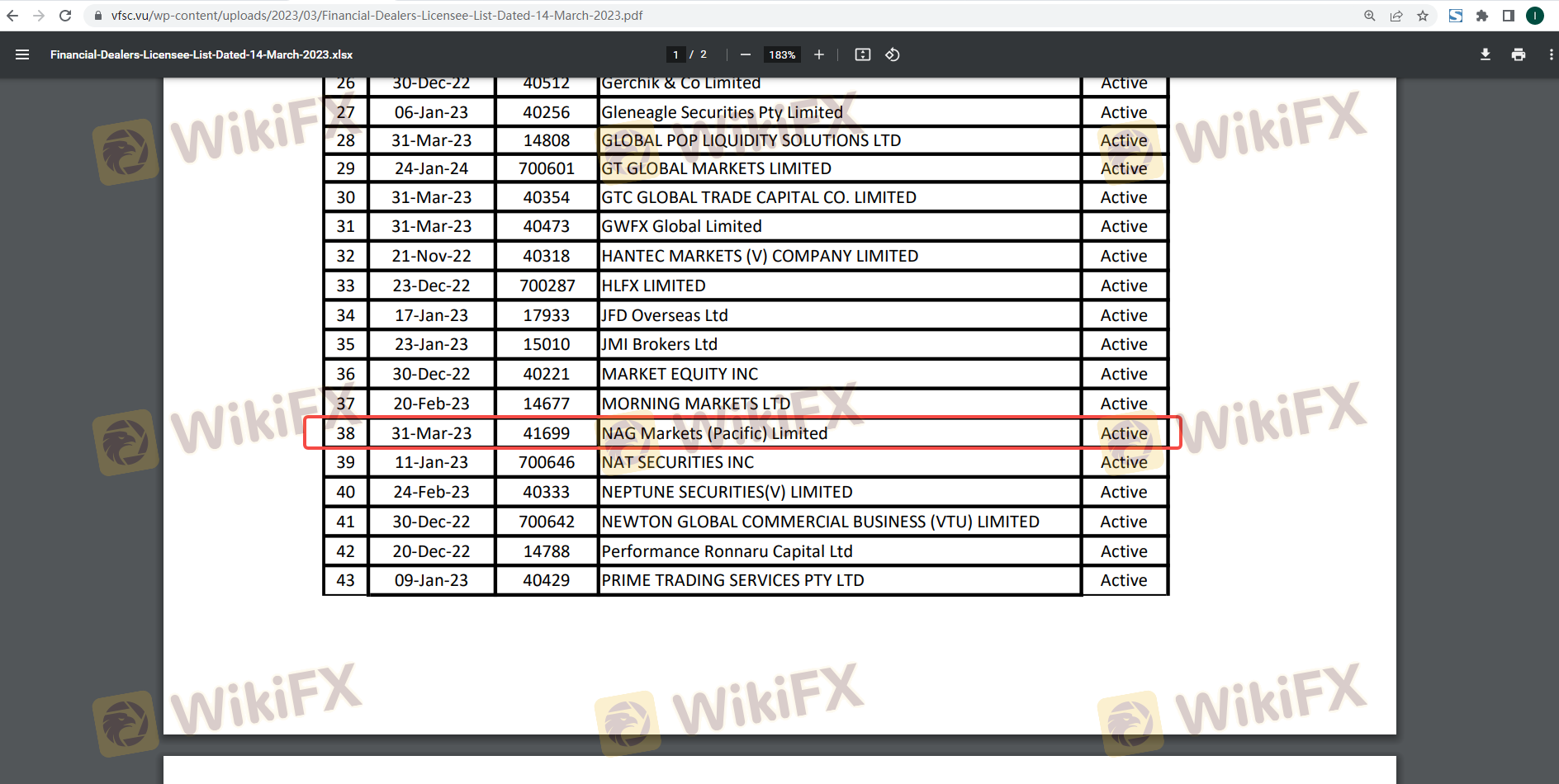Bookmark this page with the star
The height and width of the screenshot is (784, 1559).
(1423, 16)
